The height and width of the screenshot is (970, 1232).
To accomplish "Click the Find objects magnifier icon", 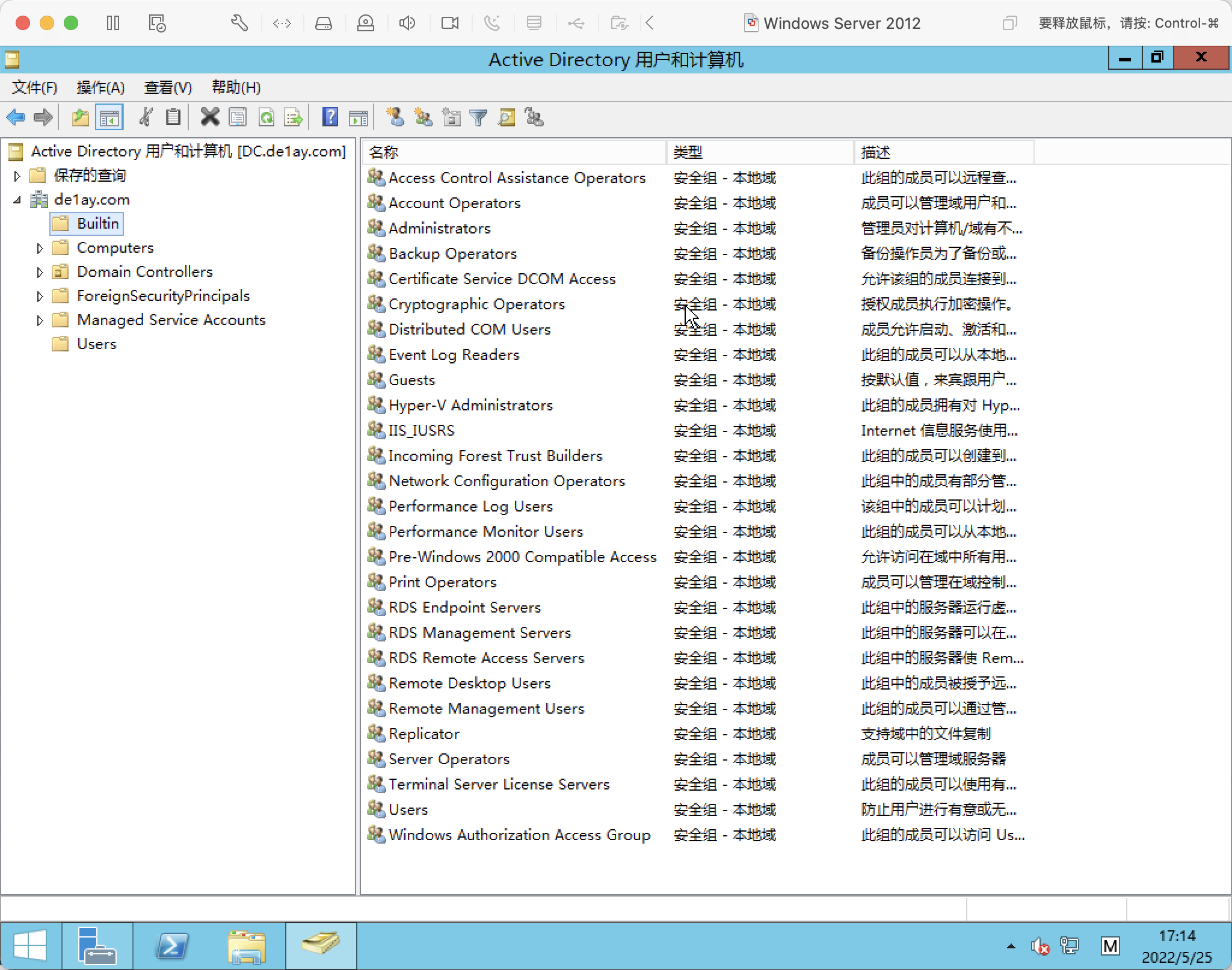I will coord(507,117).
